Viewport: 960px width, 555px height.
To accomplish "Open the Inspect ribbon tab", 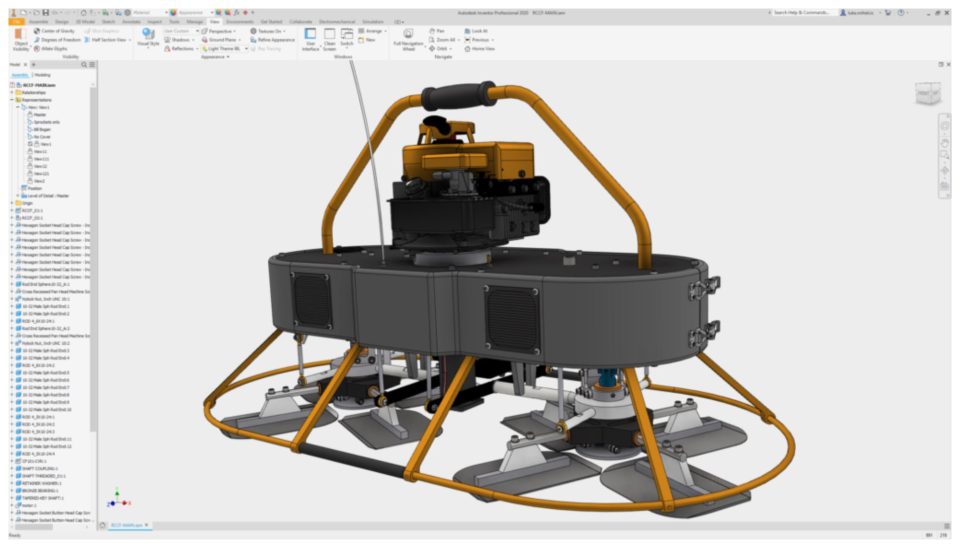I will click(x=154, y=21).
